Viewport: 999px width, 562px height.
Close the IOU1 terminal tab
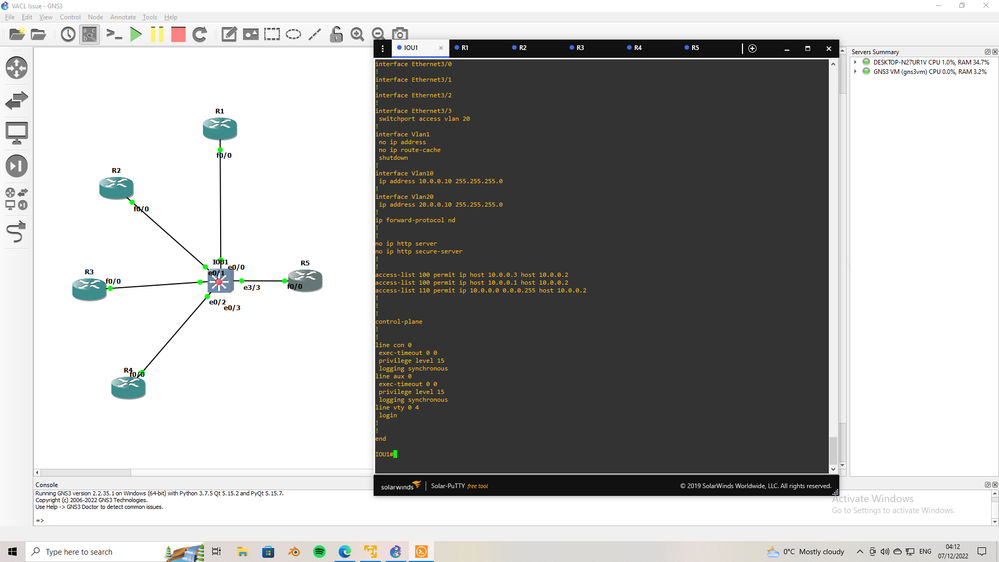440,48
